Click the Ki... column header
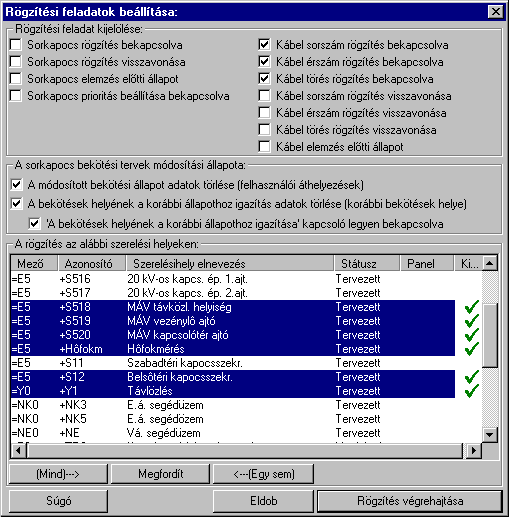The image size is (509, 517). tap(468, 264)
